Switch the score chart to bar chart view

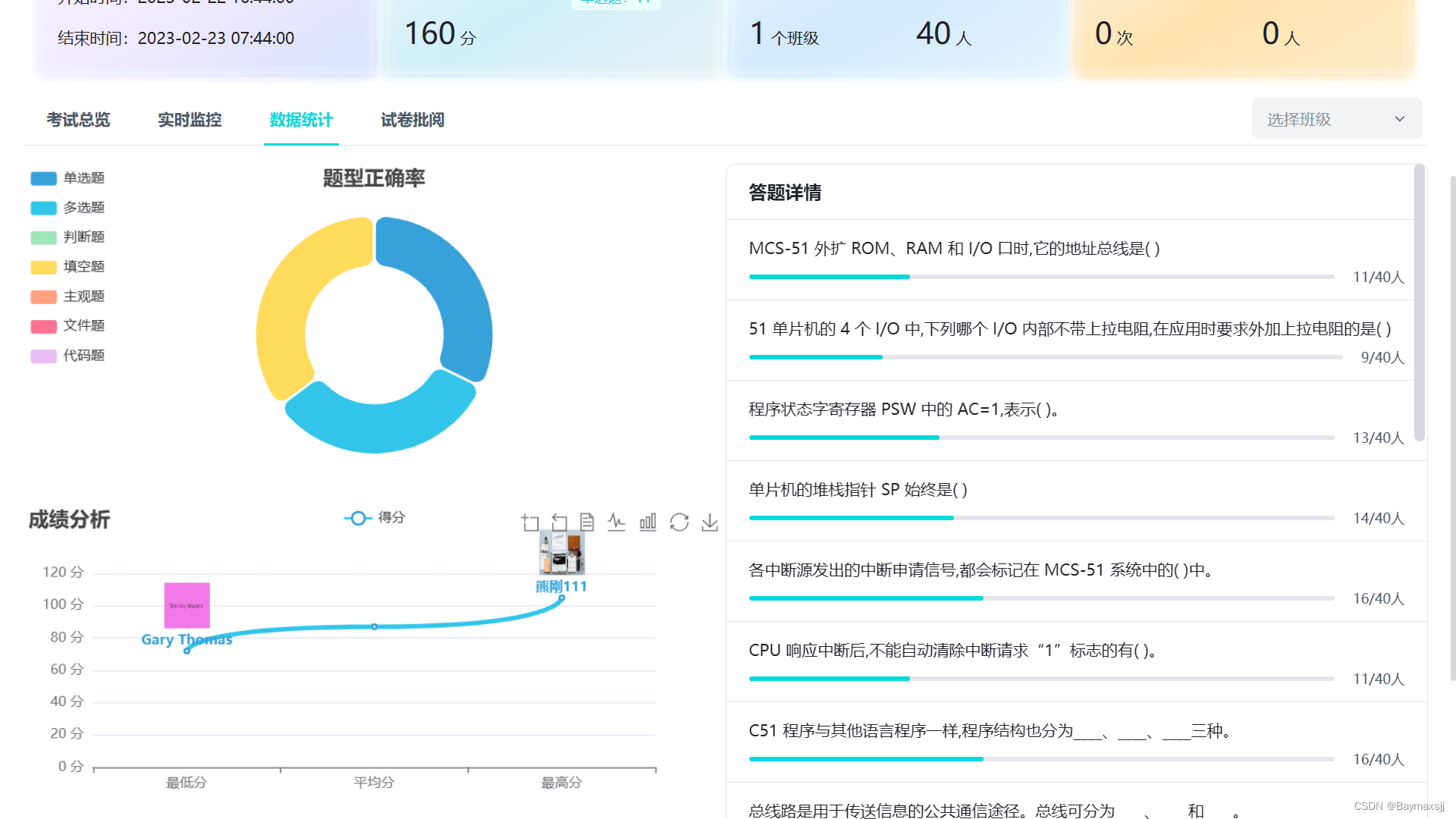(x=648, y=522)
